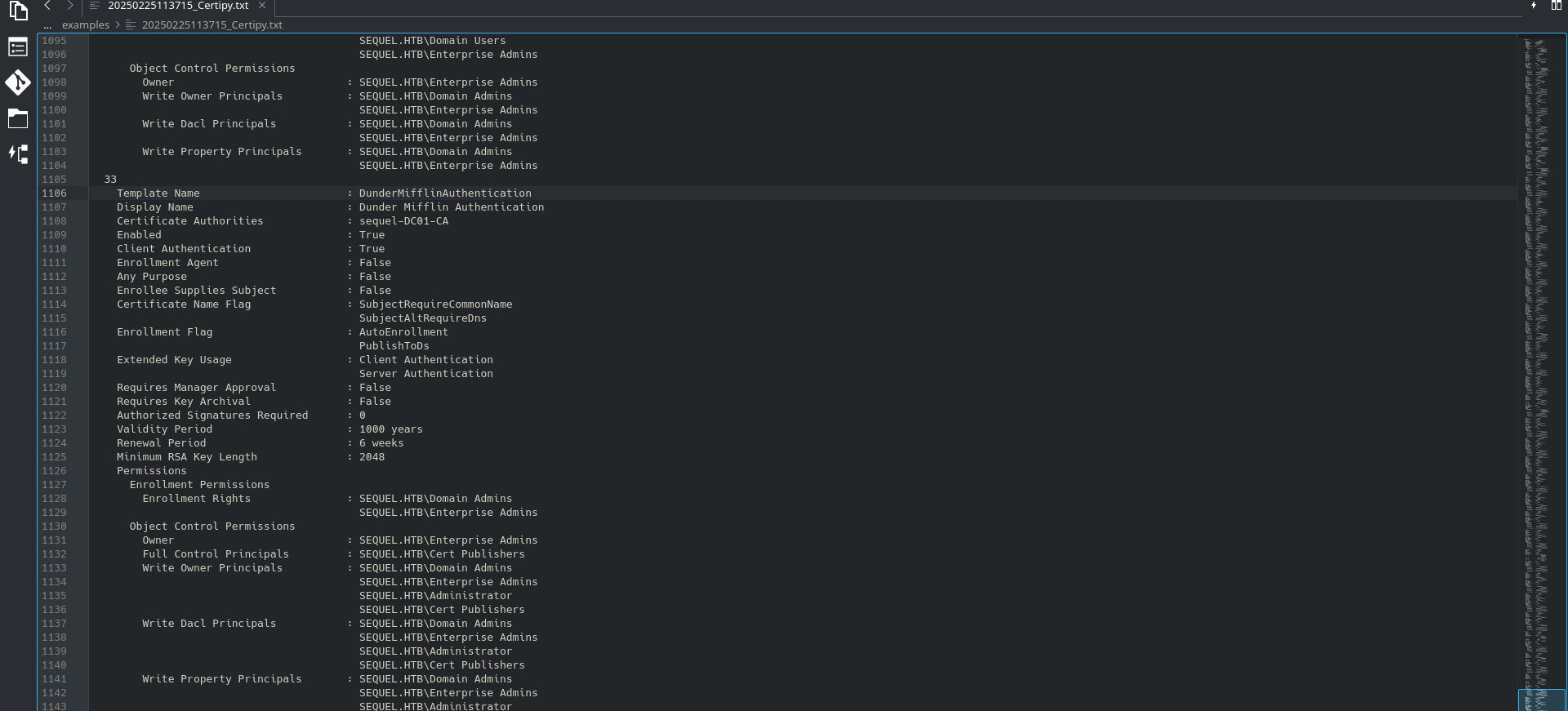Open the Documents panel in the sidebar
This screenshot has width=1568, height=711.
pyautogui.click(x=18, y=11)
